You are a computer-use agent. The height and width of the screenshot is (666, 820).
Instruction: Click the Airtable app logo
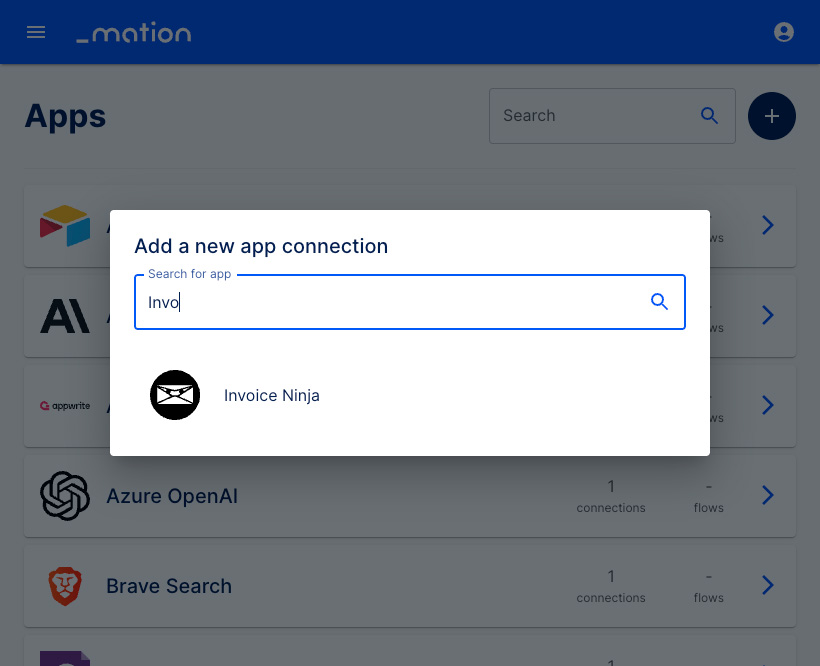[x=65, y=225]
